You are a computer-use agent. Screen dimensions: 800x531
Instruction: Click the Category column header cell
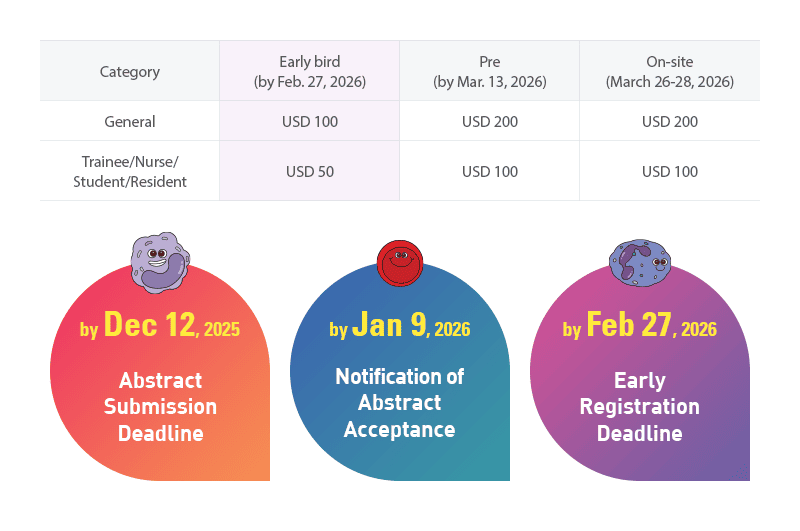click(x=130, y=71)
